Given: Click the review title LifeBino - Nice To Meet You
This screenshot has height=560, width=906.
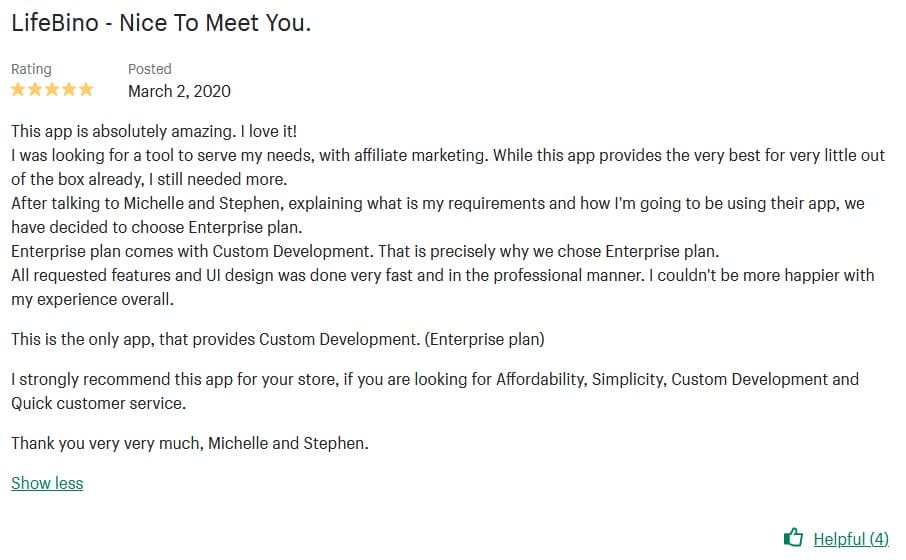Looking at the screenshot, I should pos(161,23).
